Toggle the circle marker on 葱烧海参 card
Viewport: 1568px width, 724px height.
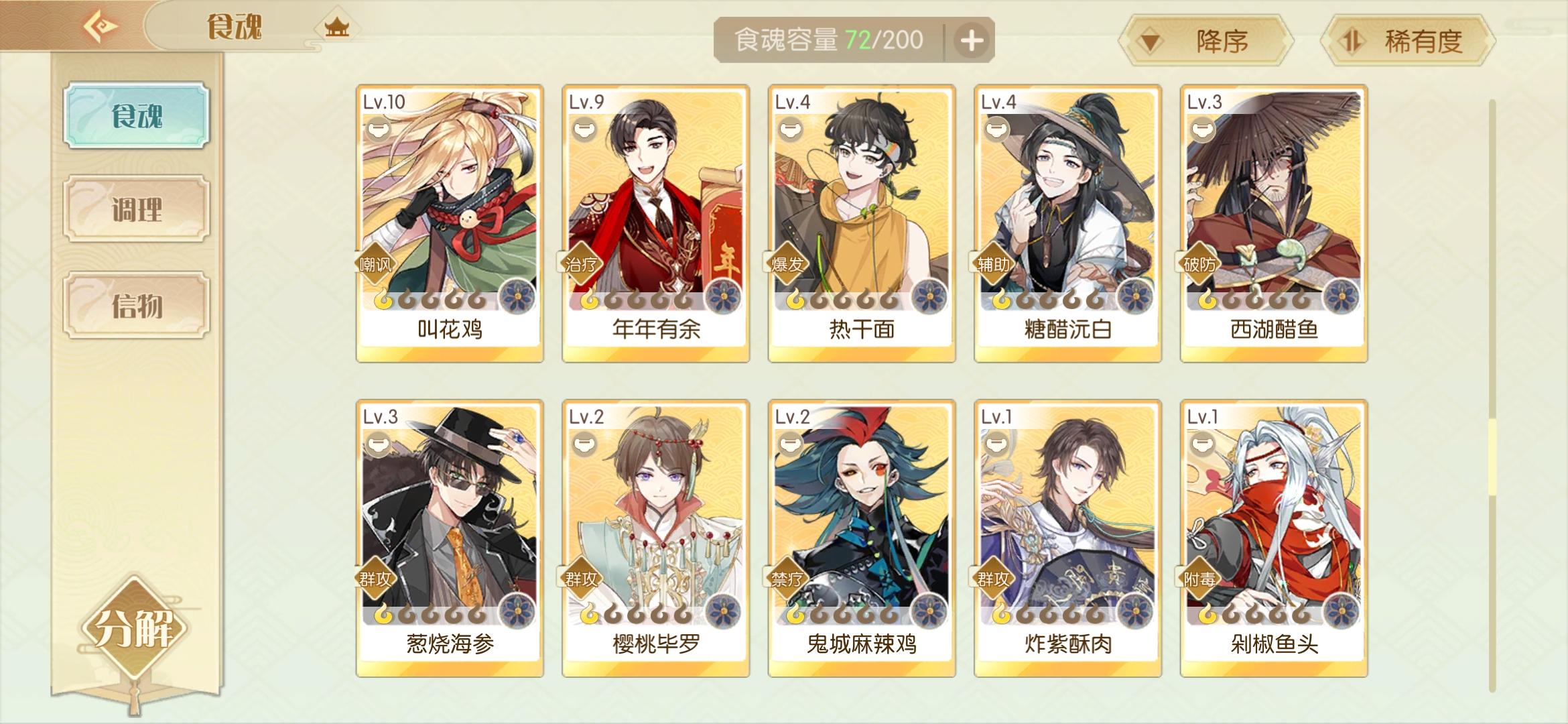[377, 443]
